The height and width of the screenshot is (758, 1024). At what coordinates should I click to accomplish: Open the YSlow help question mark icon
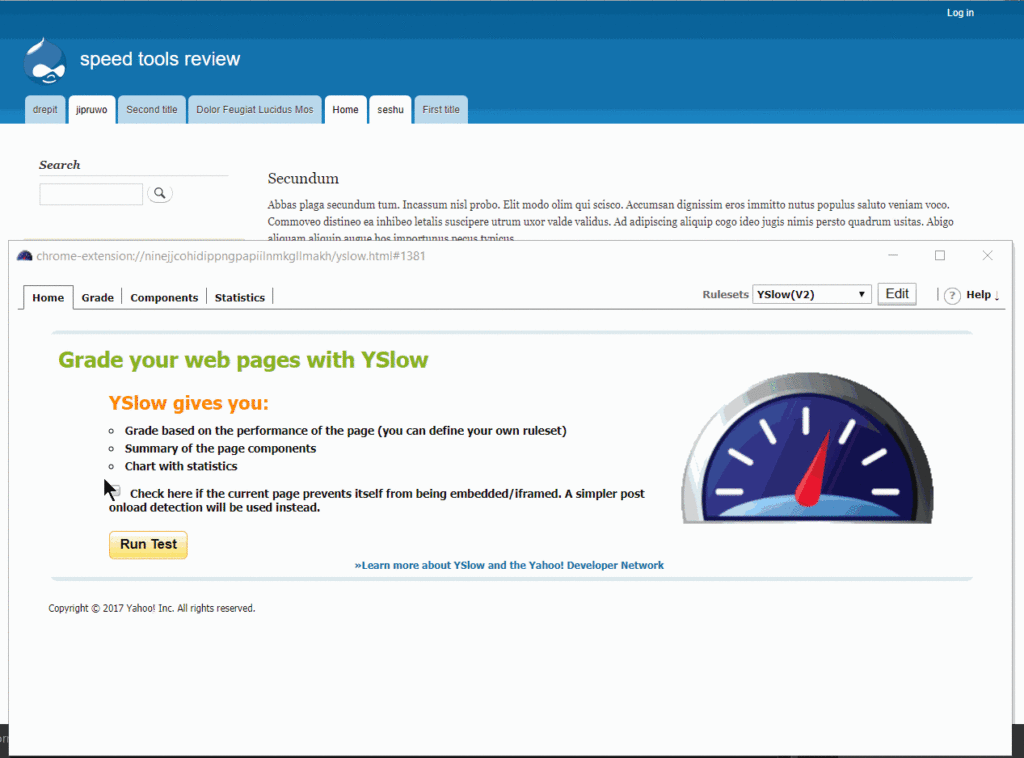(x=952, y=295)
